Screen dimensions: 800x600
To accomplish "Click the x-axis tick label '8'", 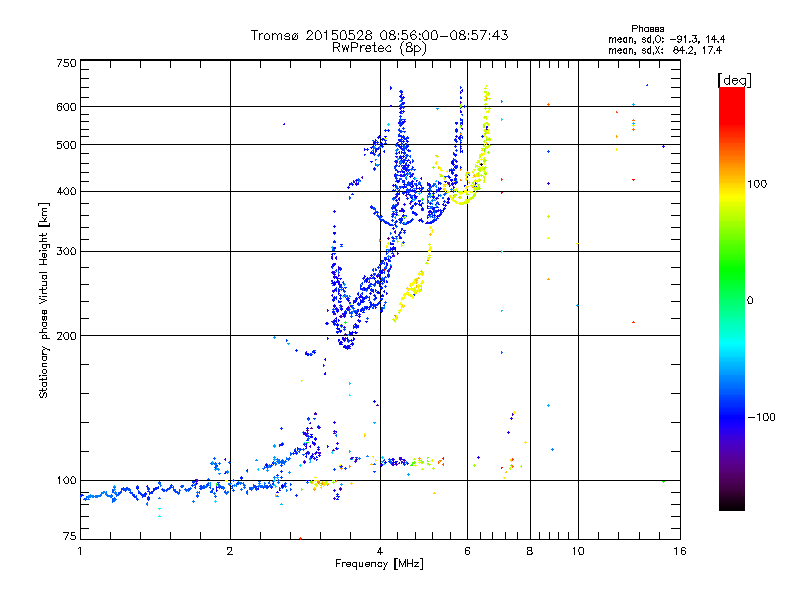I will pos(530,551).
